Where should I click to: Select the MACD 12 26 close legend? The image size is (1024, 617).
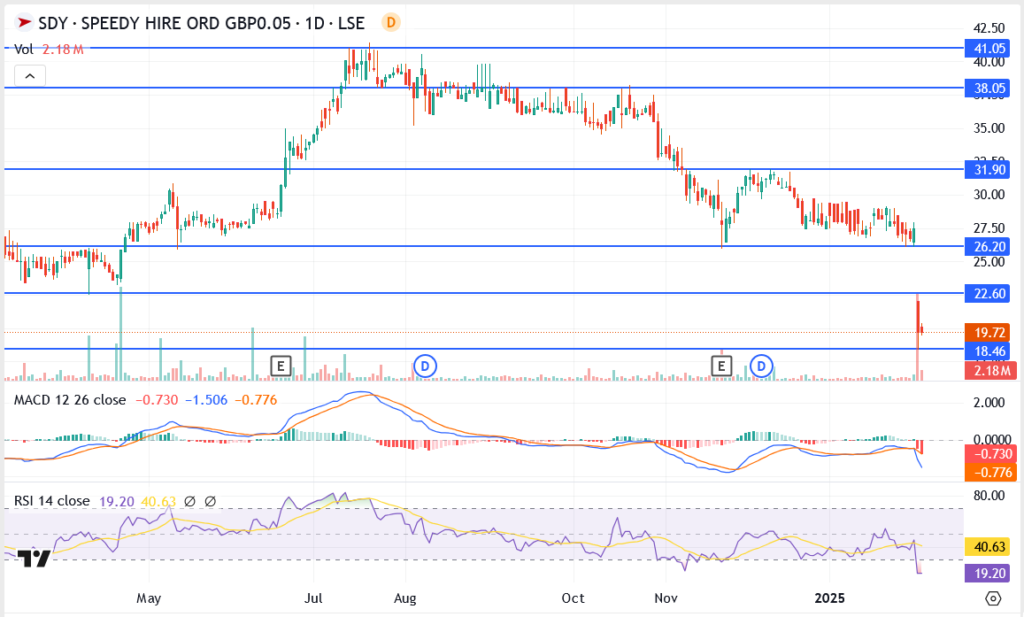click(70, 400)
